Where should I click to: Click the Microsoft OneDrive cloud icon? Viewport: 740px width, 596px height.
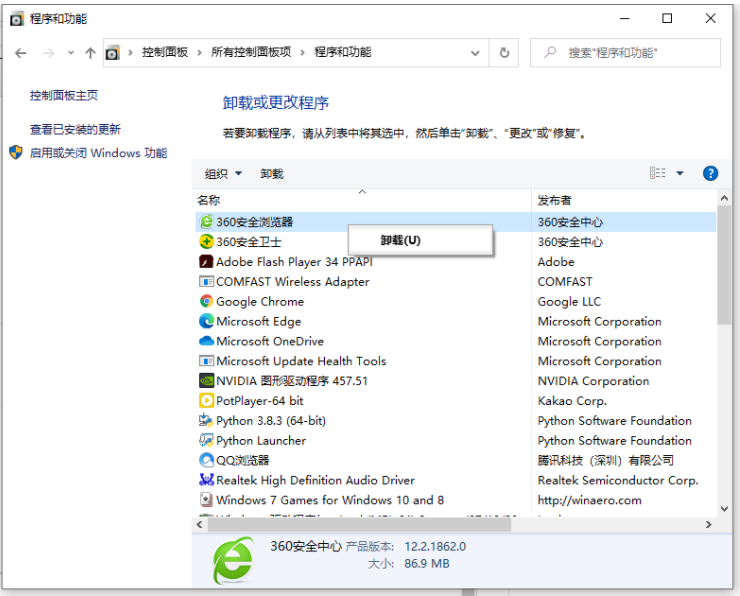tap(206, 341)
